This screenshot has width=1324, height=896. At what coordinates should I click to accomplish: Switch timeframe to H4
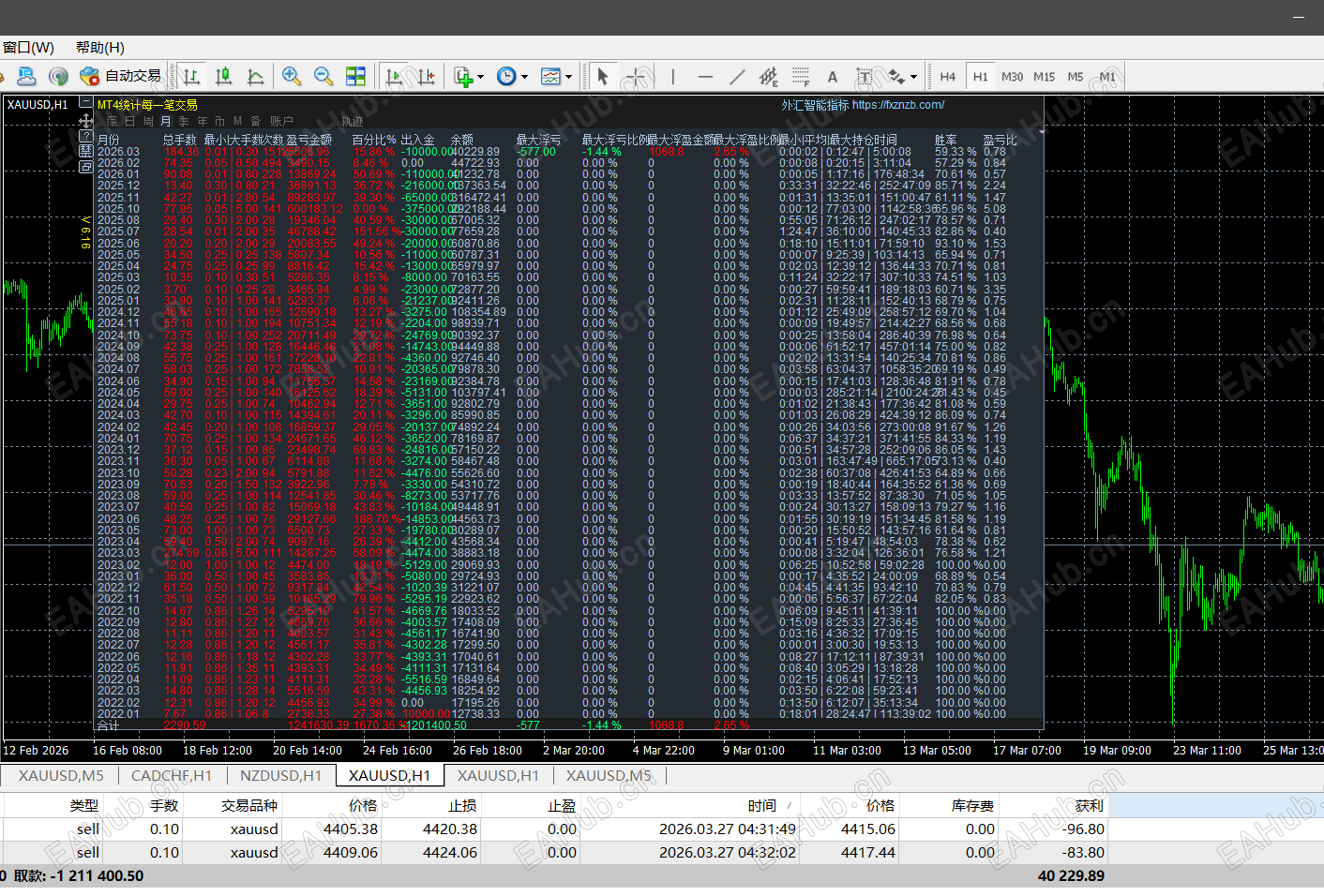[x=948, y=77]
